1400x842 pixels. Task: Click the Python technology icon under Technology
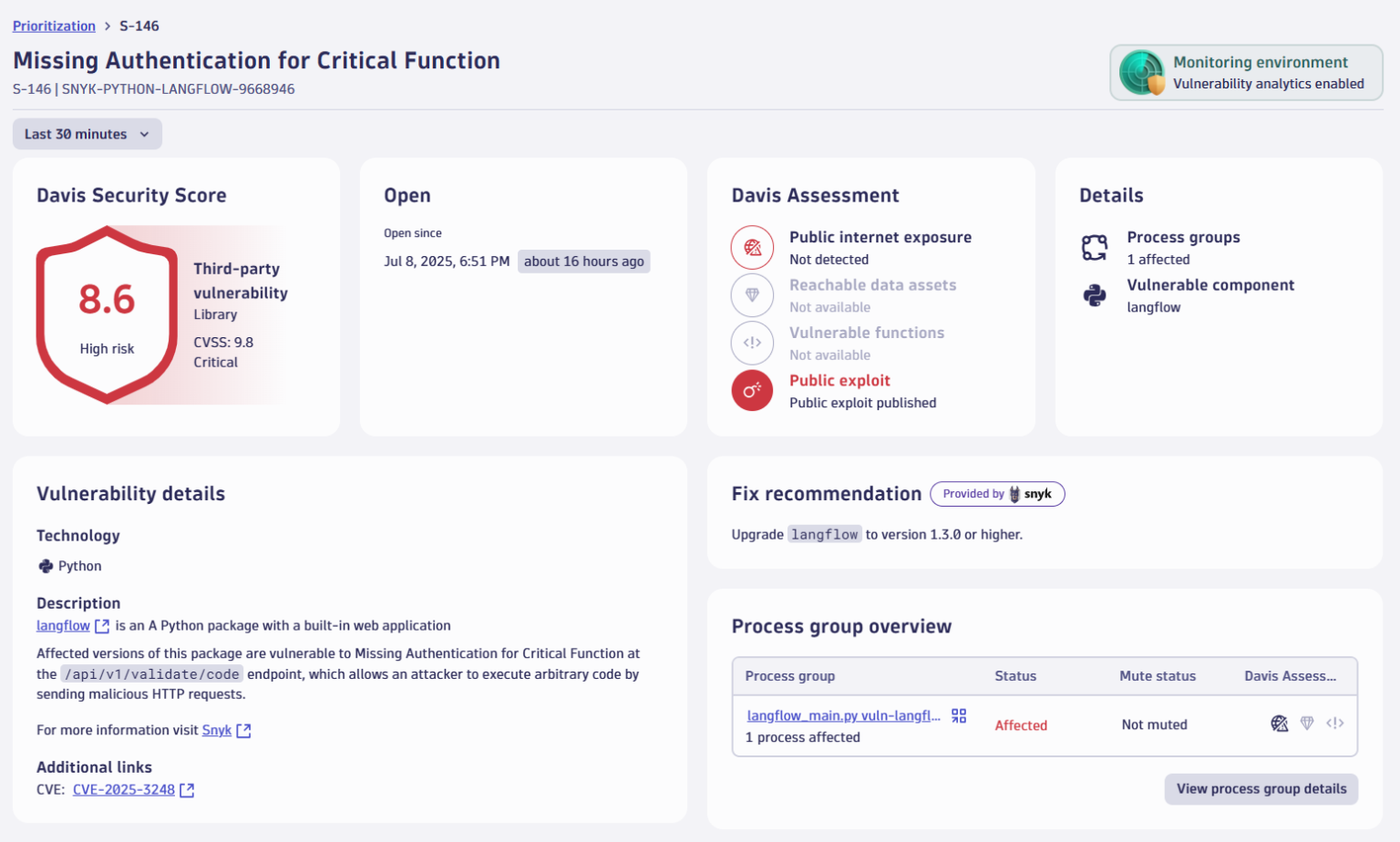click(43, 565)
